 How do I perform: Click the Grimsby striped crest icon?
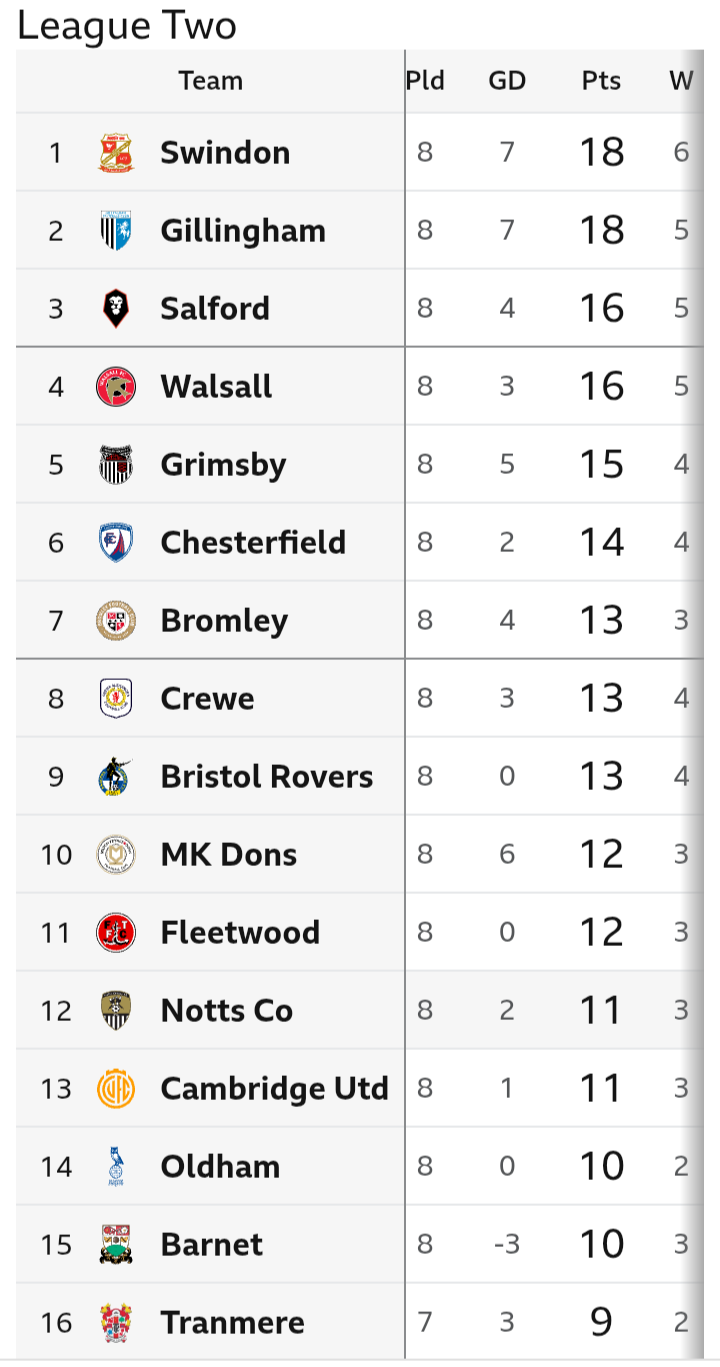116,464
